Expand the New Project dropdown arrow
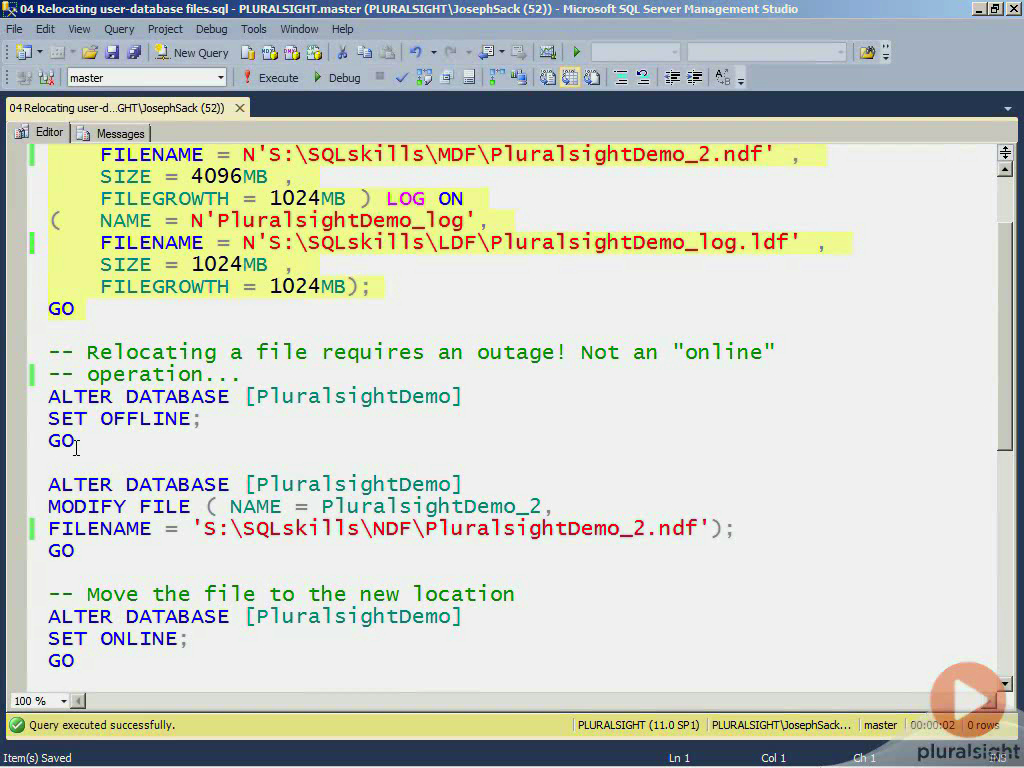This screenshot has height=768, width=1024. [39, 52]
